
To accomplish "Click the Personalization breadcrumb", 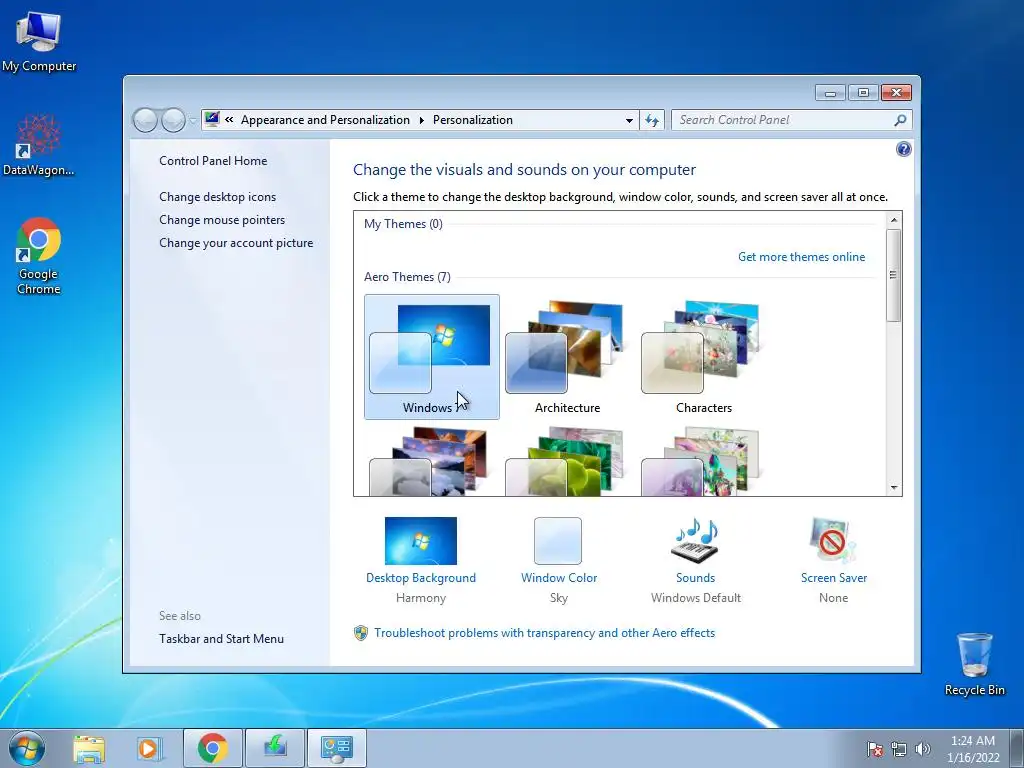I will pos(473,120).
